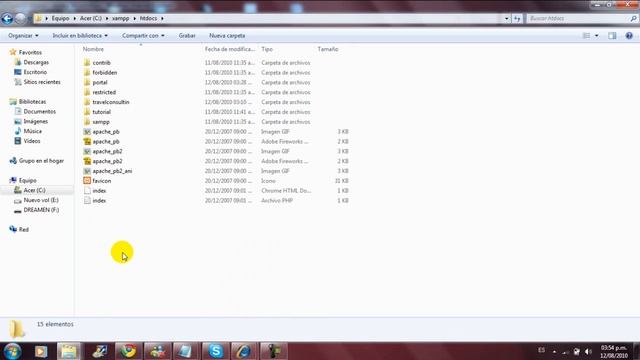
Task: Select Grupo en el hogar
Action: tap(41, 160)
